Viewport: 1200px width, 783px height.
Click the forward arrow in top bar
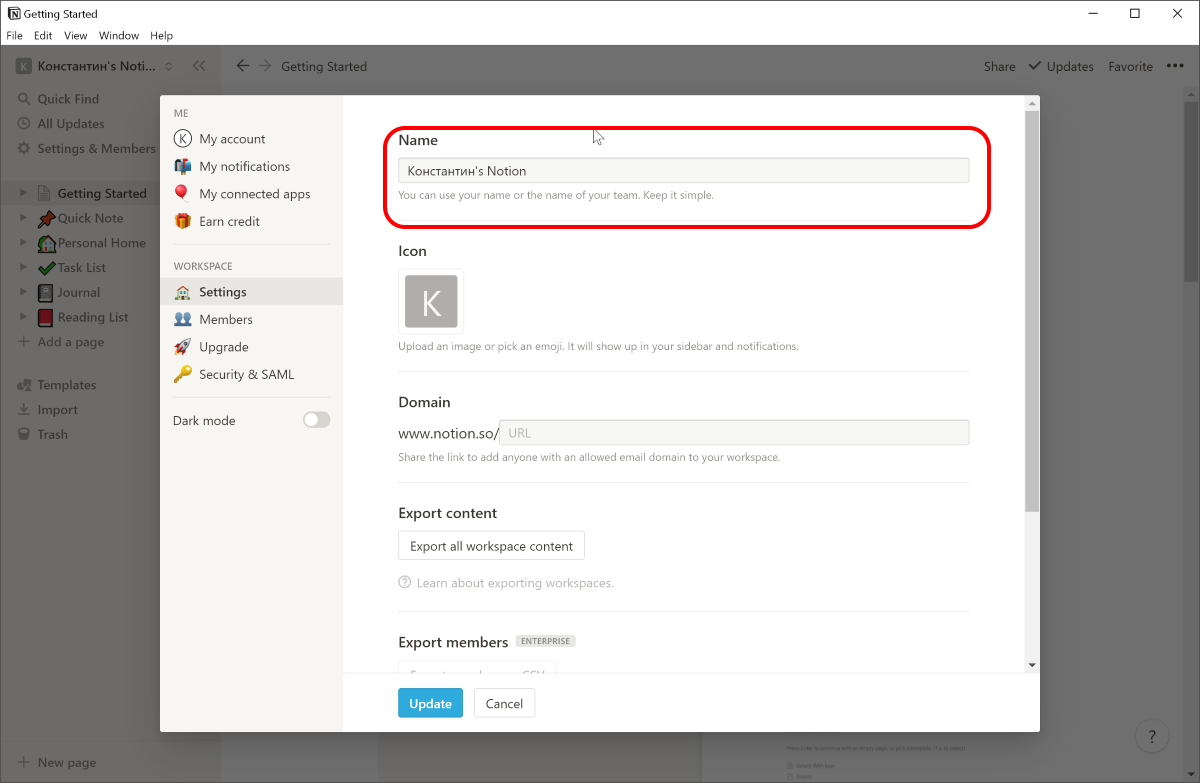(x=265, y=66)
